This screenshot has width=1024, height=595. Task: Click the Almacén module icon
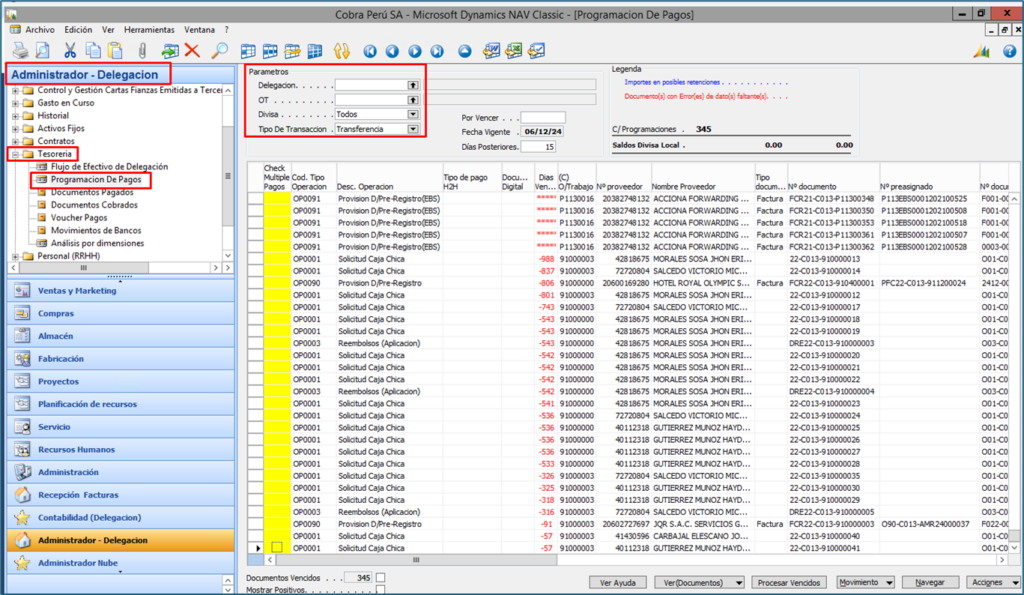pyautogui.click(x=22, y=336)
